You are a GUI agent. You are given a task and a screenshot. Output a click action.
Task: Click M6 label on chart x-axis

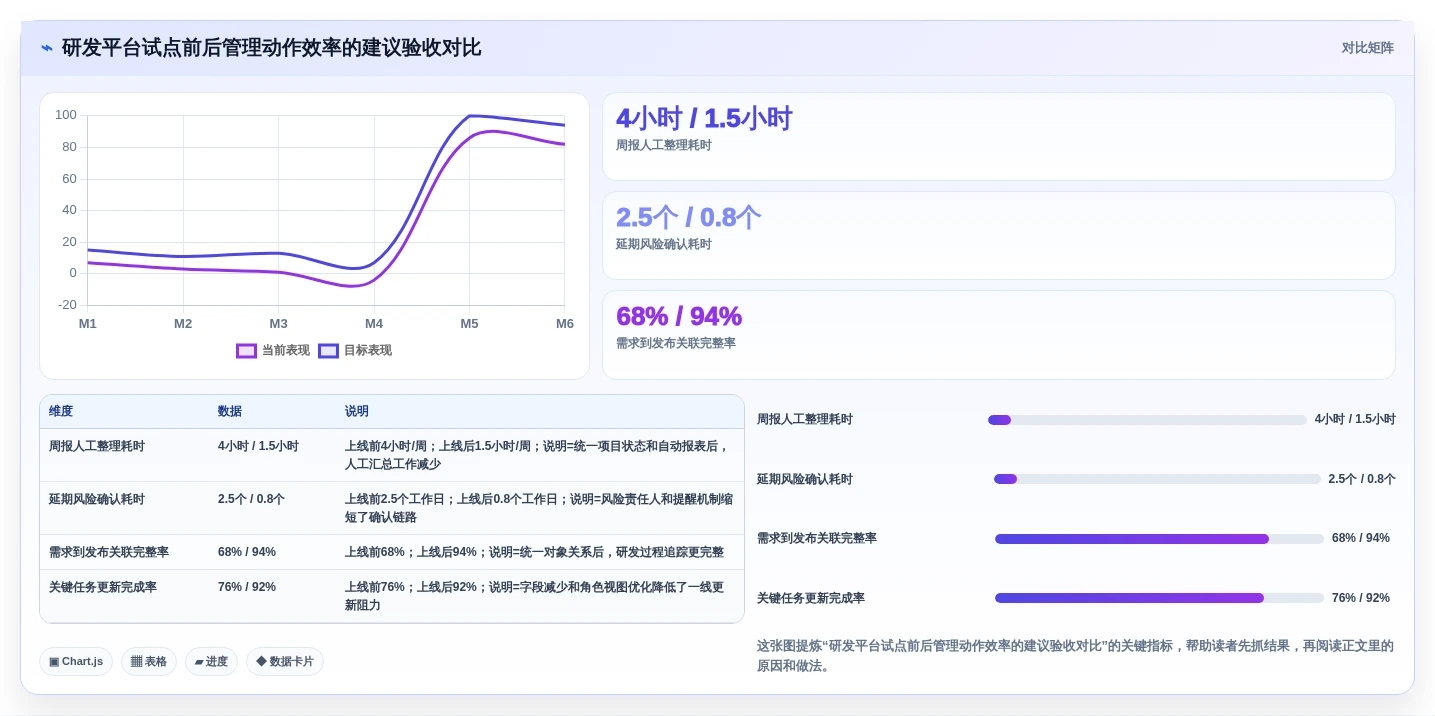point(565,324)
